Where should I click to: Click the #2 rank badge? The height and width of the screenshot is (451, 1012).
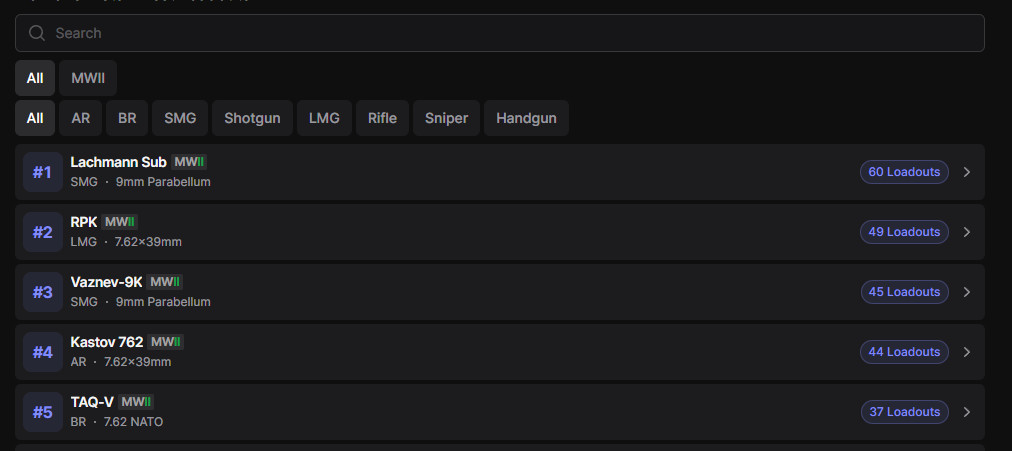coord(42,232)
